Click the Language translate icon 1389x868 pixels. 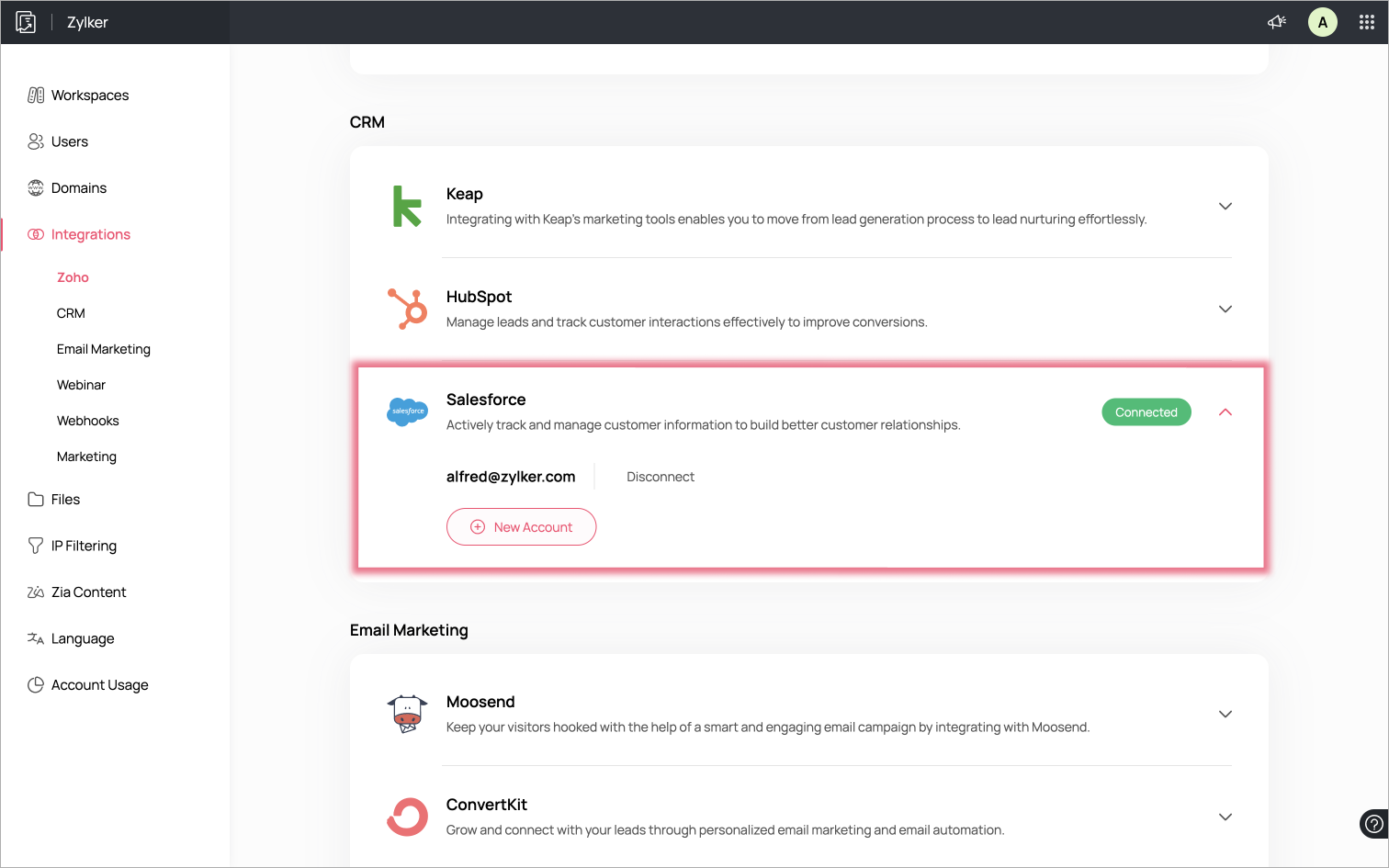(36, 638)
